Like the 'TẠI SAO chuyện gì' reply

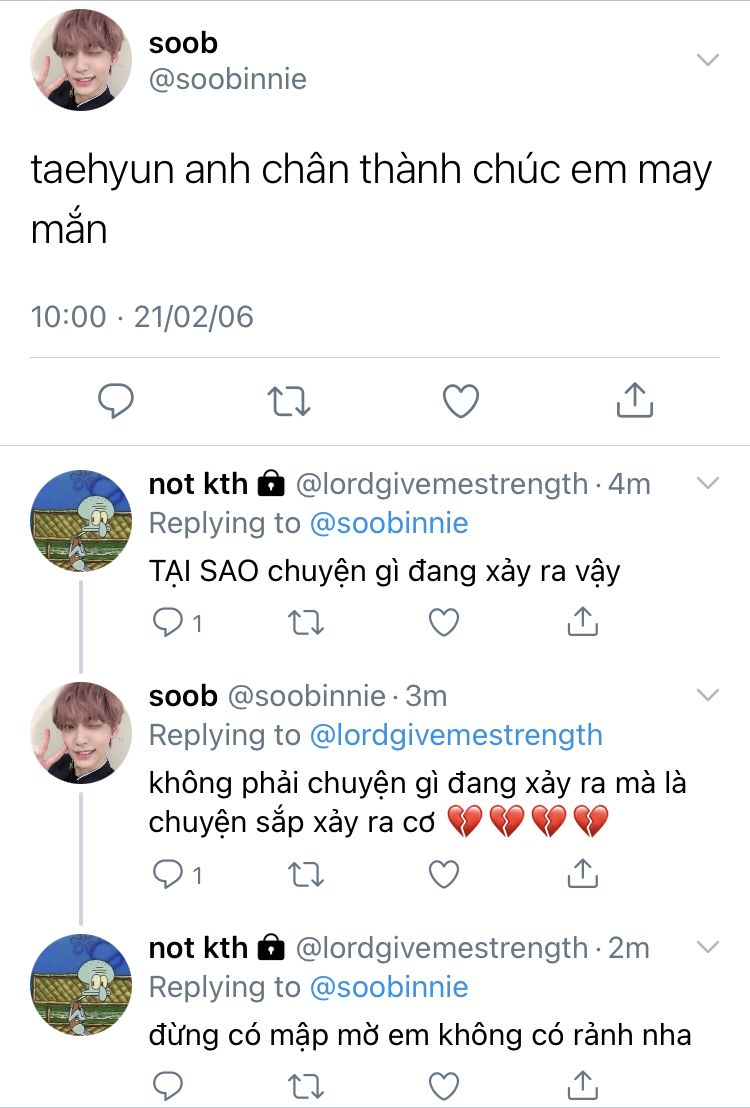tap(443, 623)
